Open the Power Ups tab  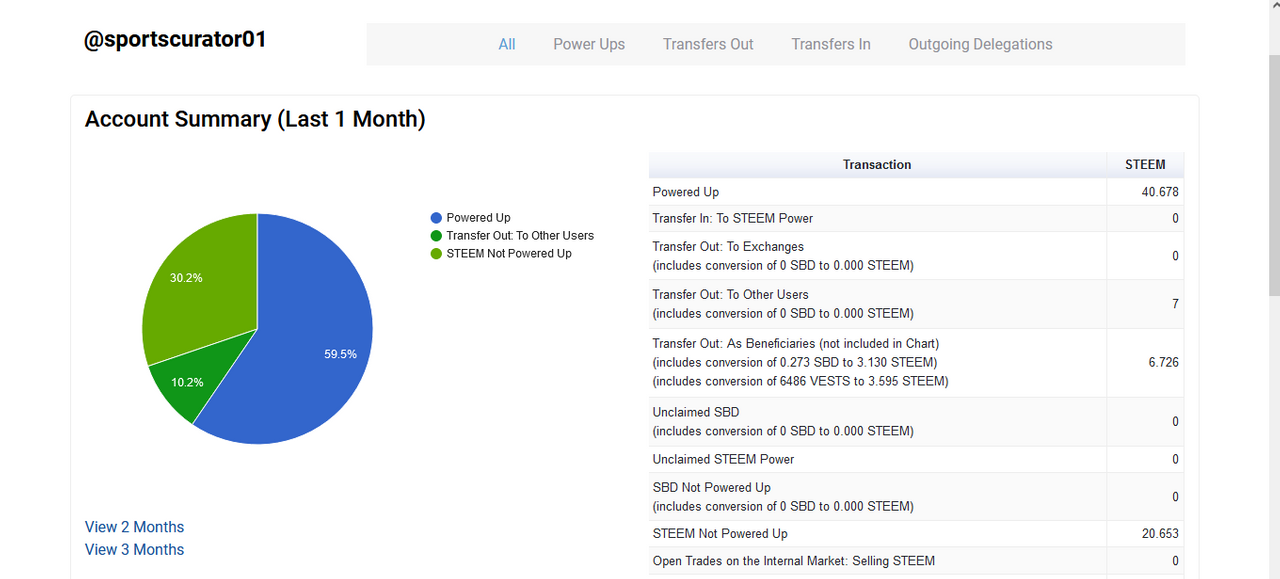click(589, 44)
